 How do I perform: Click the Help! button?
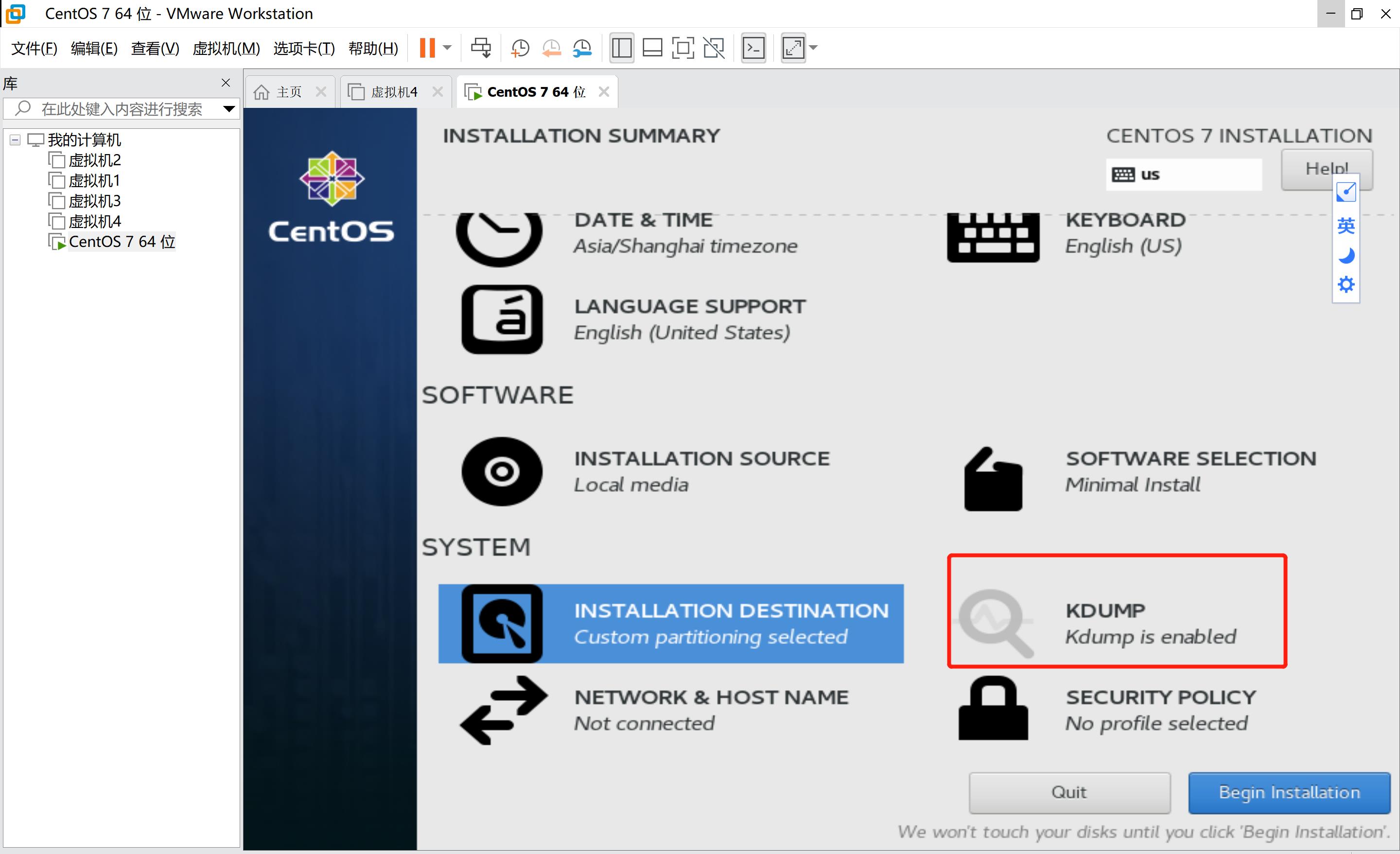[x=1327, y=169]
